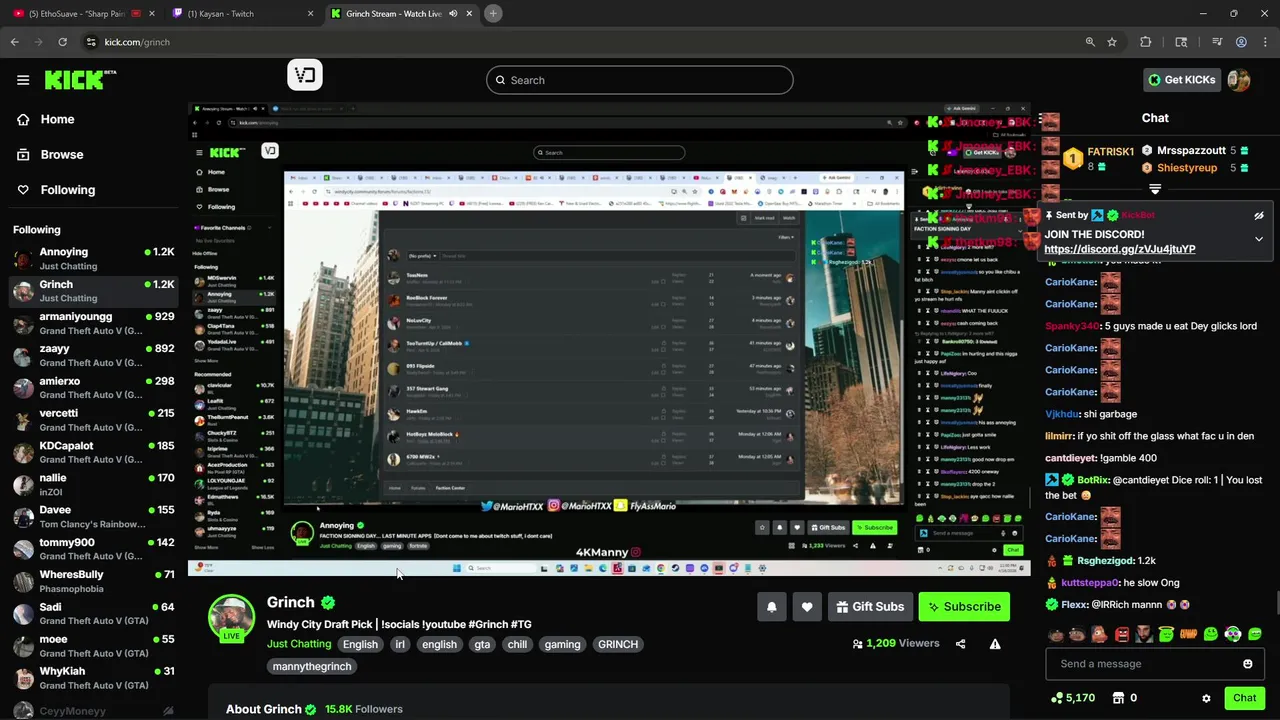This screenshot has height=720, width=1280.
Task: Reload the page
Action: coord(62,42)
